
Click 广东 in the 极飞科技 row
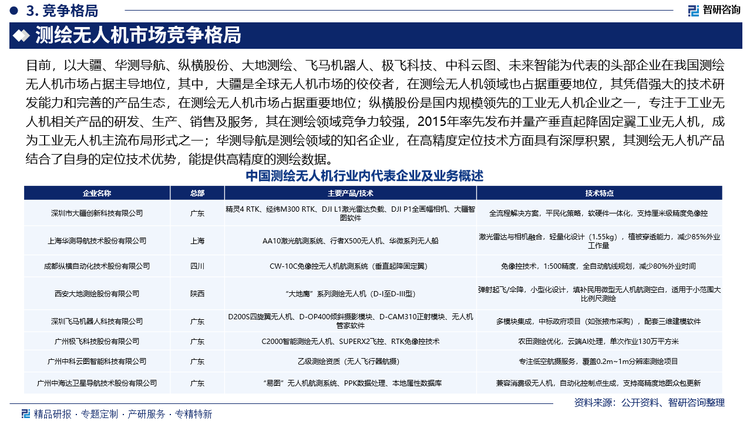(197, 342)
